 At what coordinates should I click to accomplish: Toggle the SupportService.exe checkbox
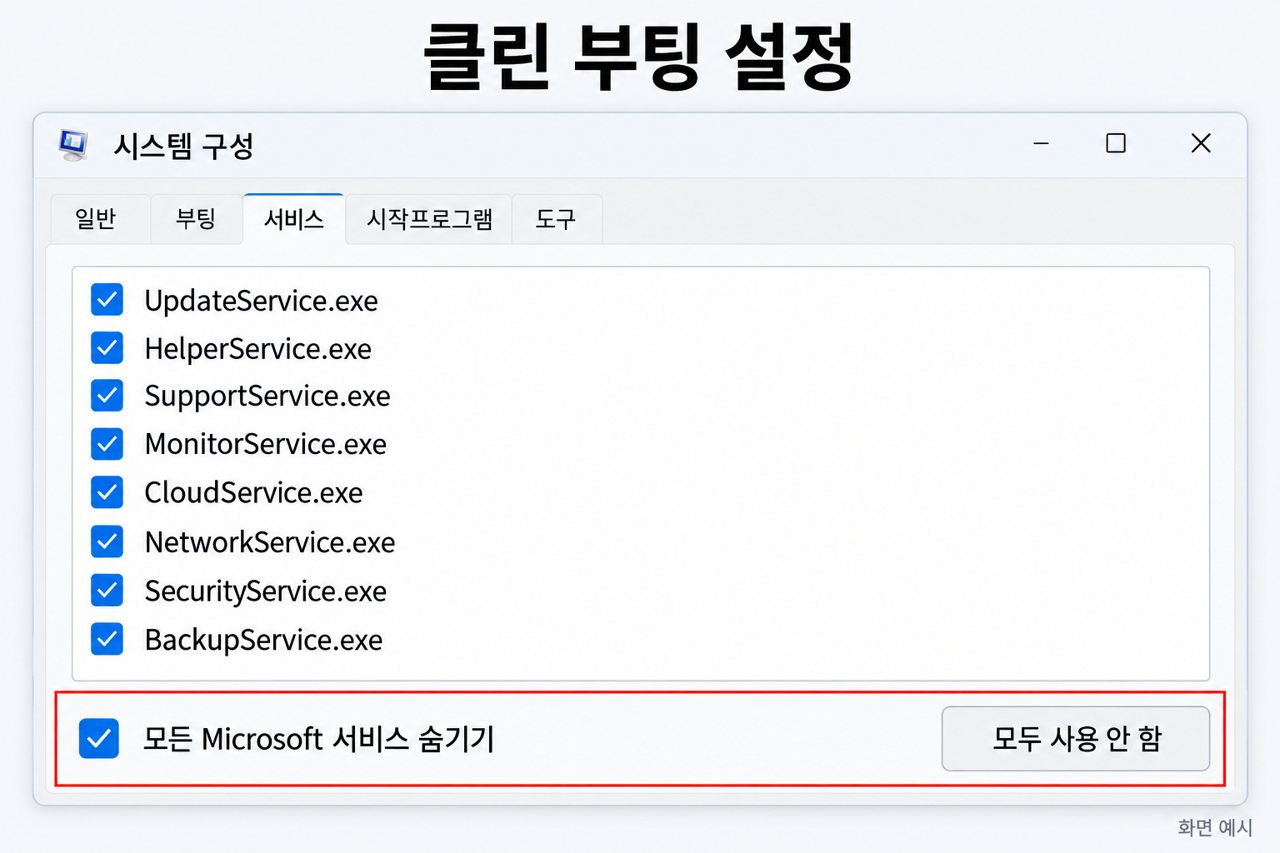[107, 396]
